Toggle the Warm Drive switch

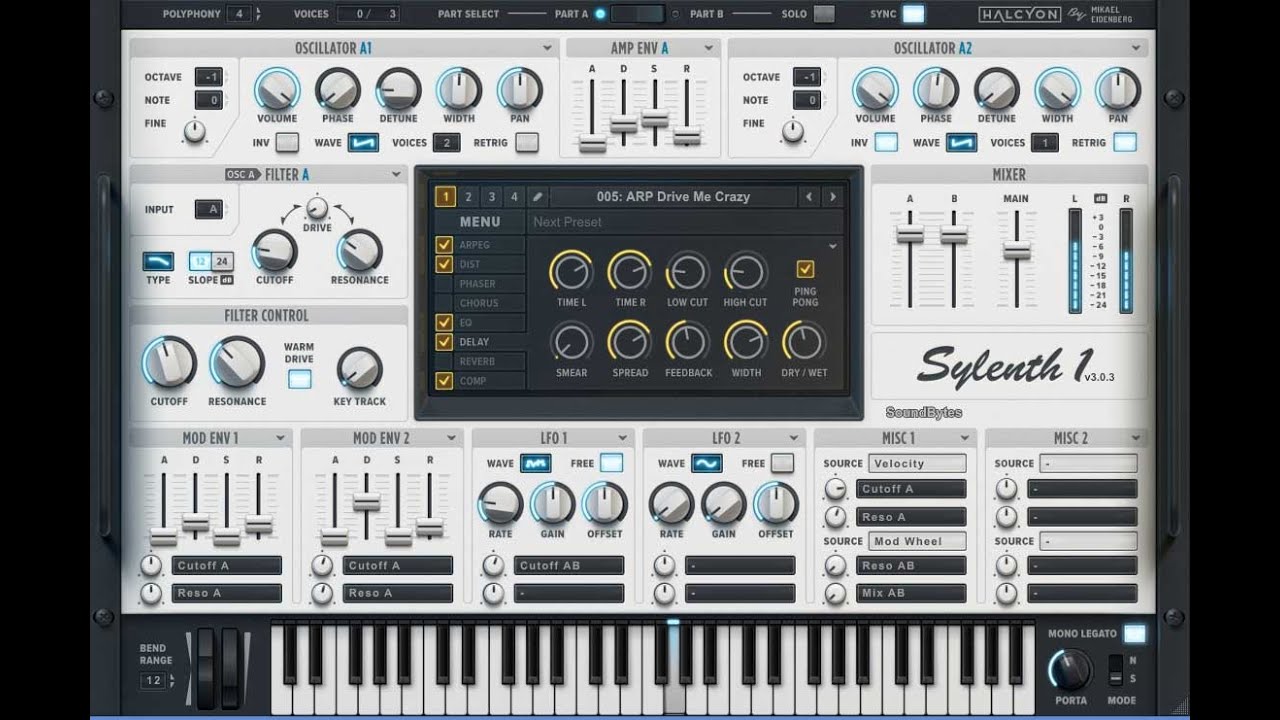(299, 379)
